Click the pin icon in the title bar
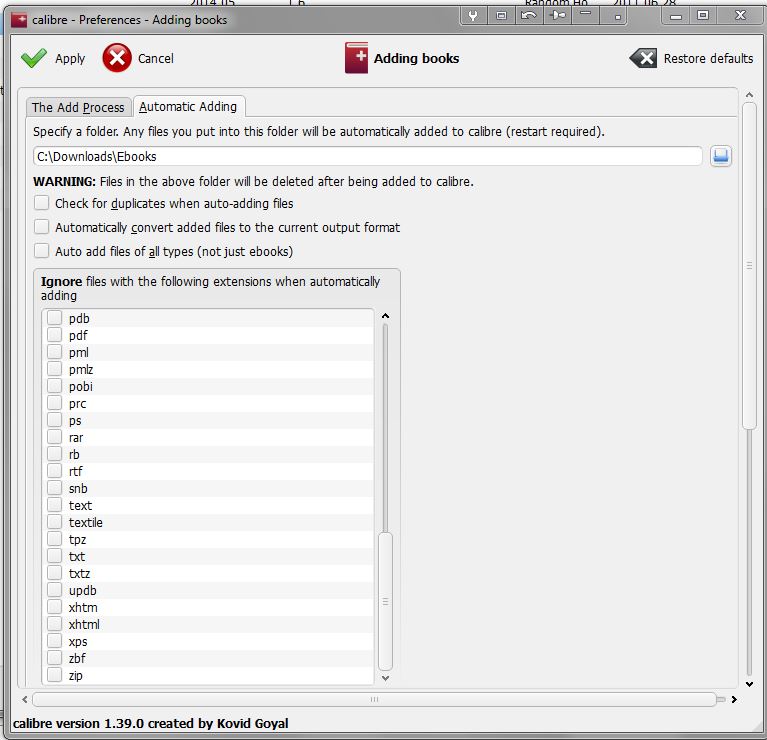This screenshot has width=767, height=740. [x=557, y=16]
